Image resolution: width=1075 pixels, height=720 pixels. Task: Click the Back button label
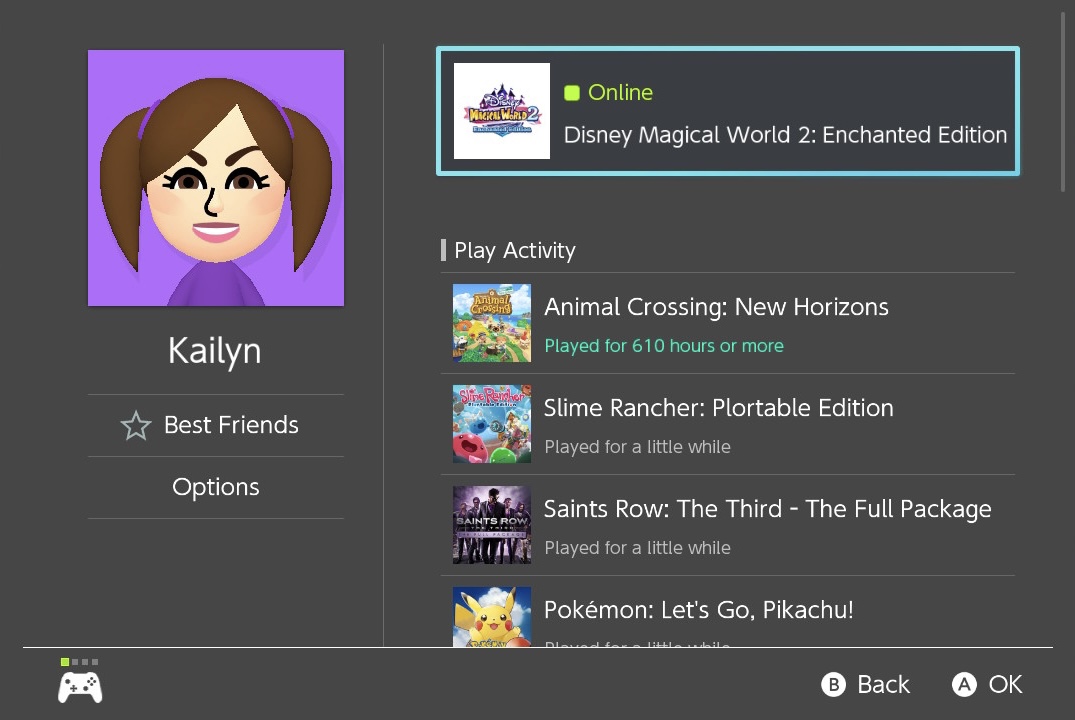(x=883, y=684)
